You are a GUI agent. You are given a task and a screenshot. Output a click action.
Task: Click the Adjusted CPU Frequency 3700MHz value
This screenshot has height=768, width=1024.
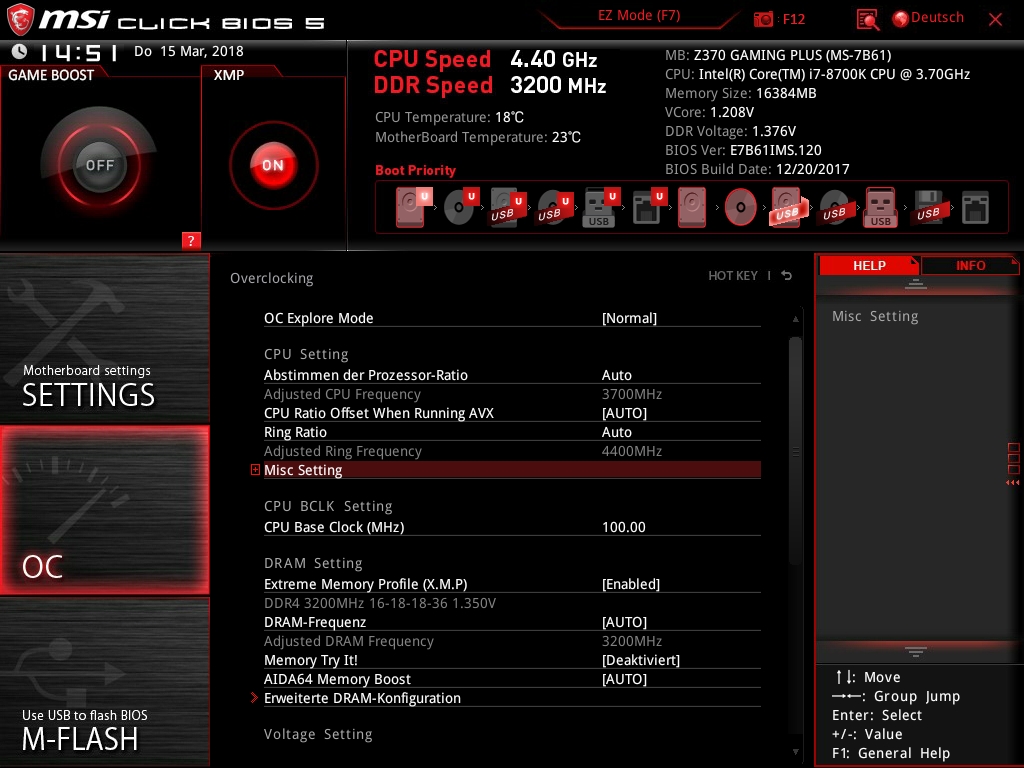tap(632, 394)
